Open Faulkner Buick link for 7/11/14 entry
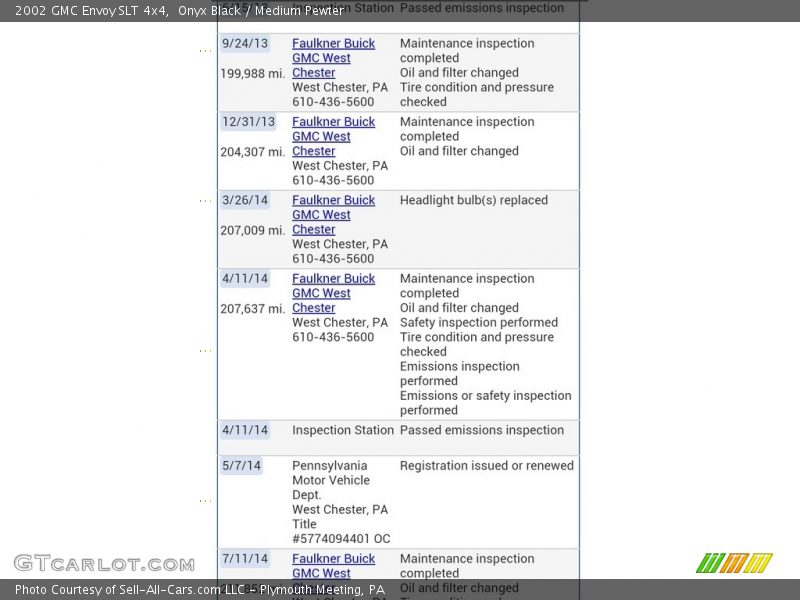Viewport: 800px width, 600px height. [333, 566]
